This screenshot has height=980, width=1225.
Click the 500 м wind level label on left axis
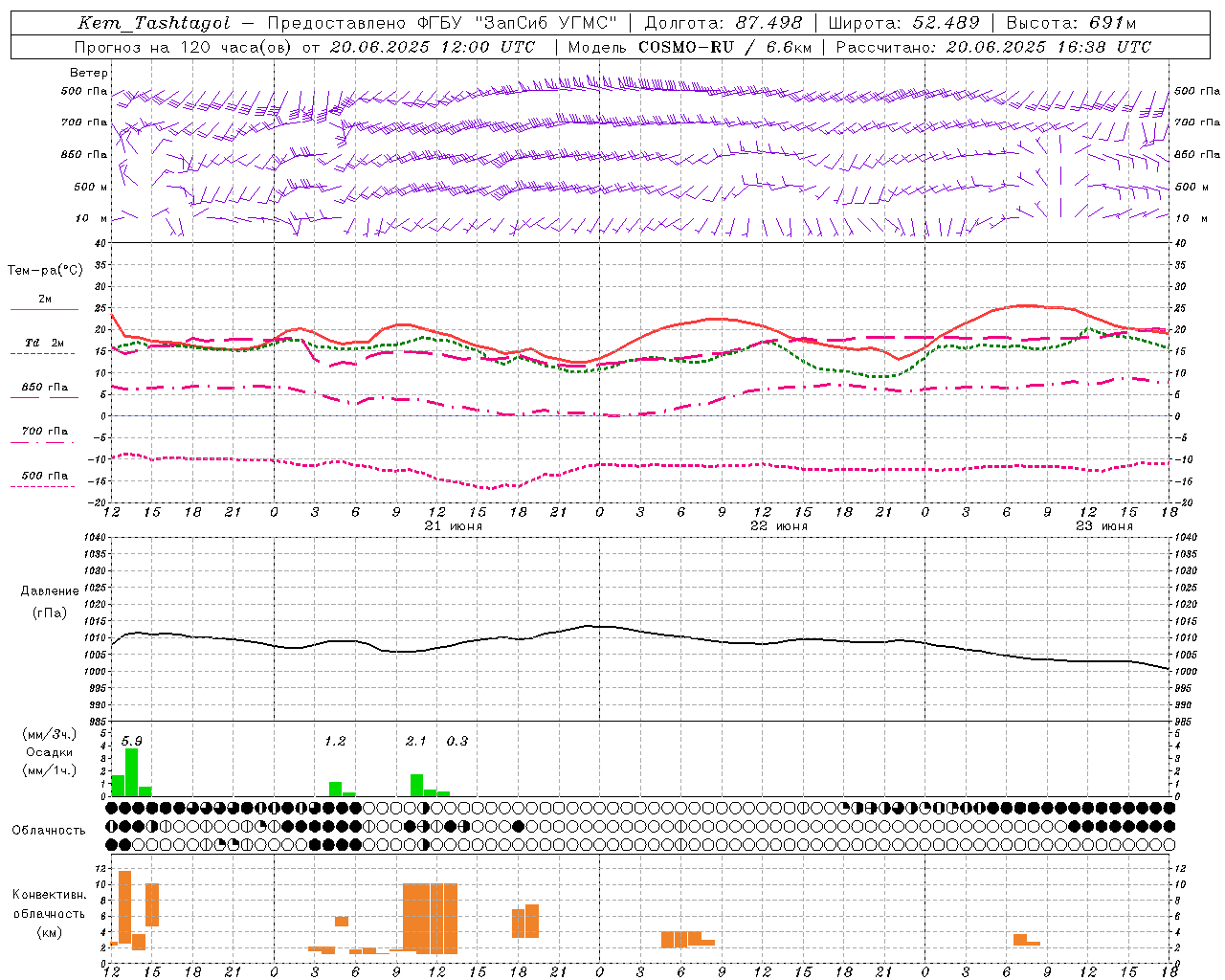tap(91, 187)
